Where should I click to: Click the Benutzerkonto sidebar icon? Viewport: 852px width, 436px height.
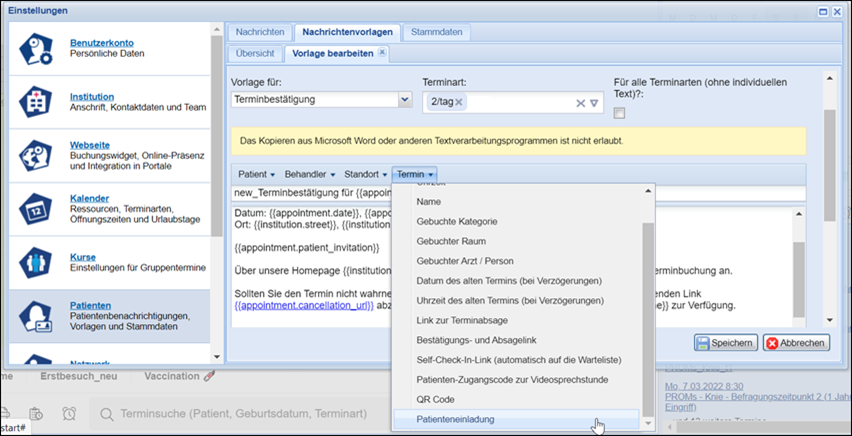tap(35, 49)
